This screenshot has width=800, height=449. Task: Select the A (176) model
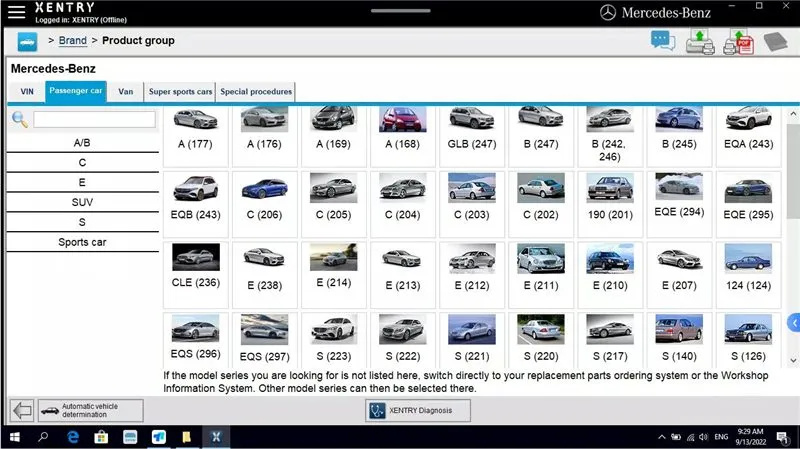pos(264,136)
